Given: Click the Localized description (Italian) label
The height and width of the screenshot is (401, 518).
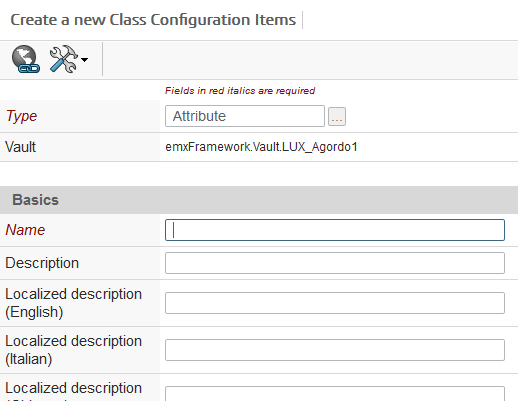Looking at the screenshot, I should 74,350.
